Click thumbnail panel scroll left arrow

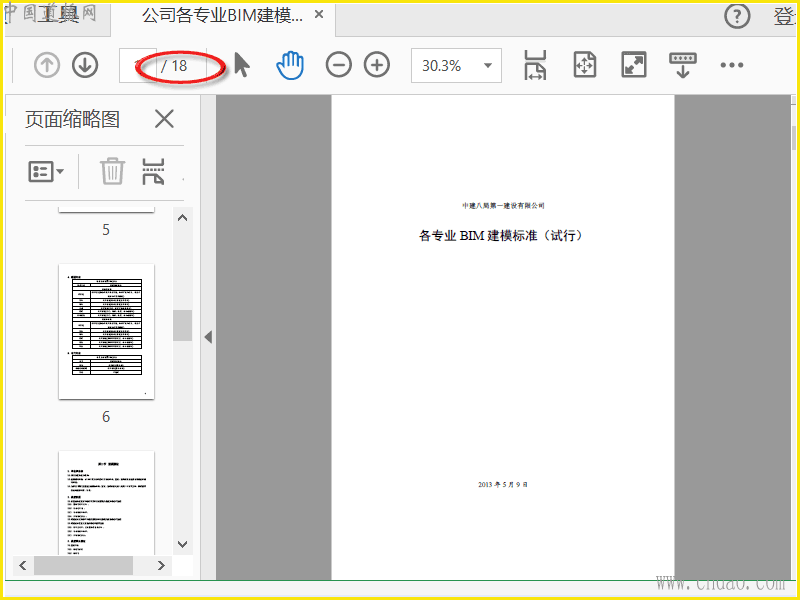22,565
